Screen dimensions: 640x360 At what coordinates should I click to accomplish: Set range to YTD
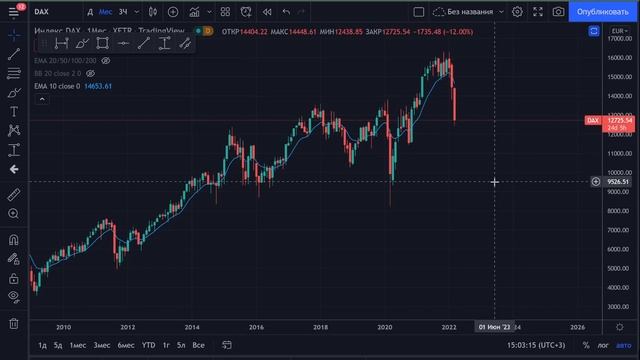click(x=149, y=345)
